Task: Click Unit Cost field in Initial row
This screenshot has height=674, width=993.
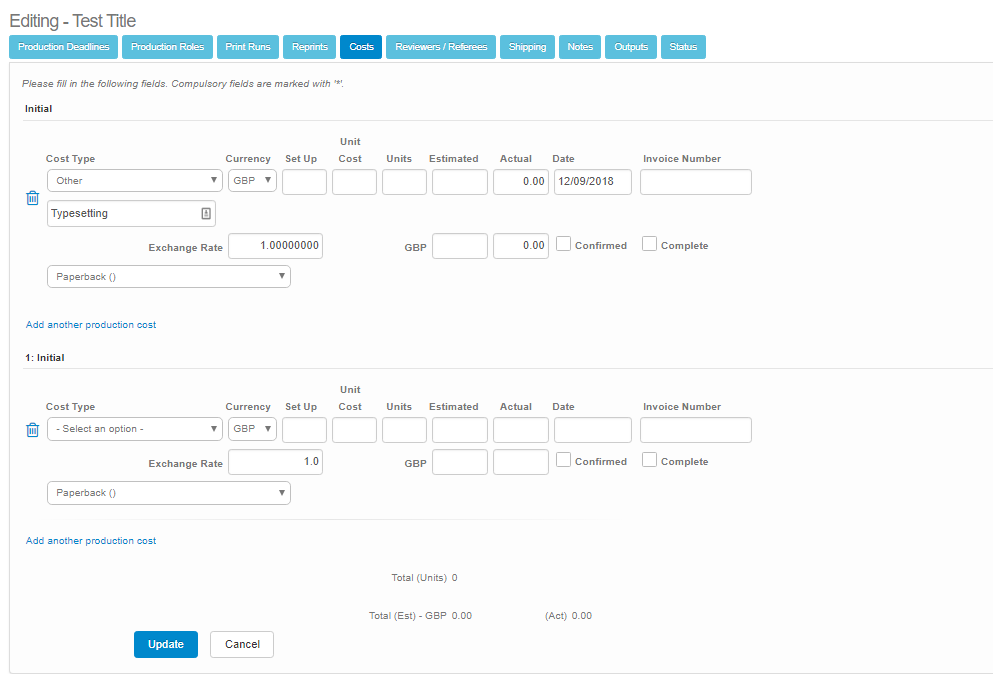Action: 355,182
